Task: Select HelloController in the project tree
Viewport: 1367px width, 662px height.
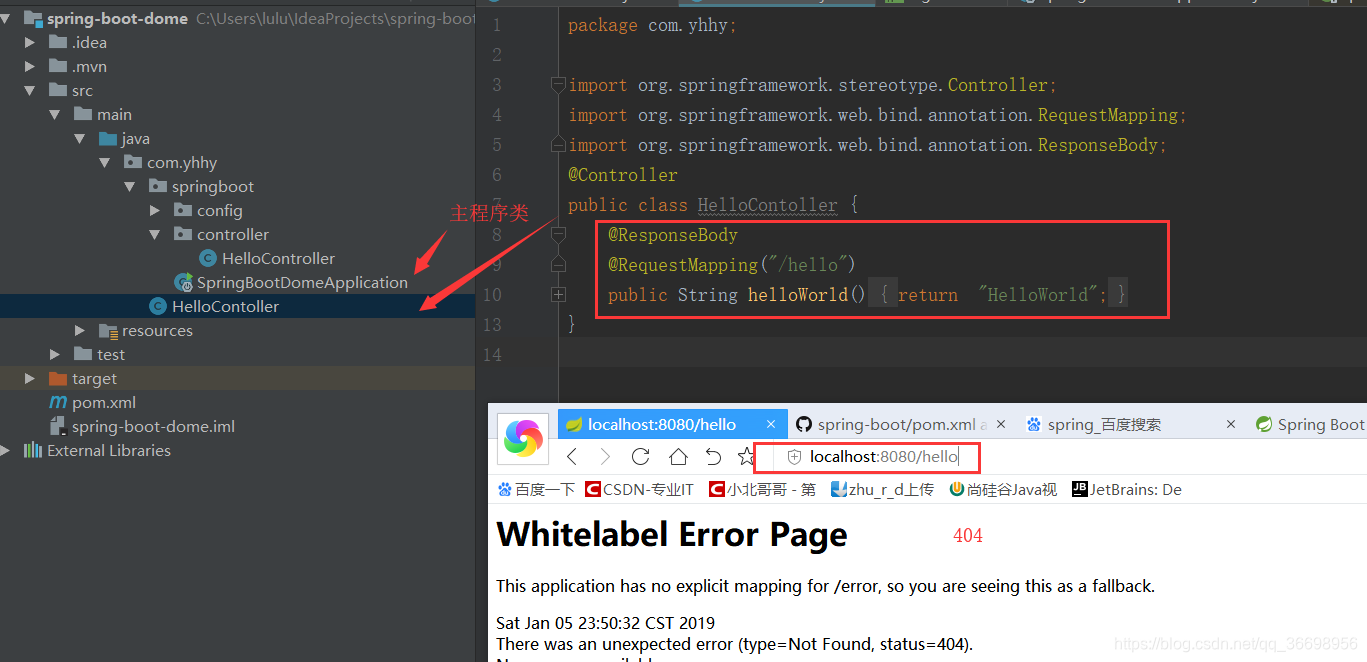Action: 278,259
